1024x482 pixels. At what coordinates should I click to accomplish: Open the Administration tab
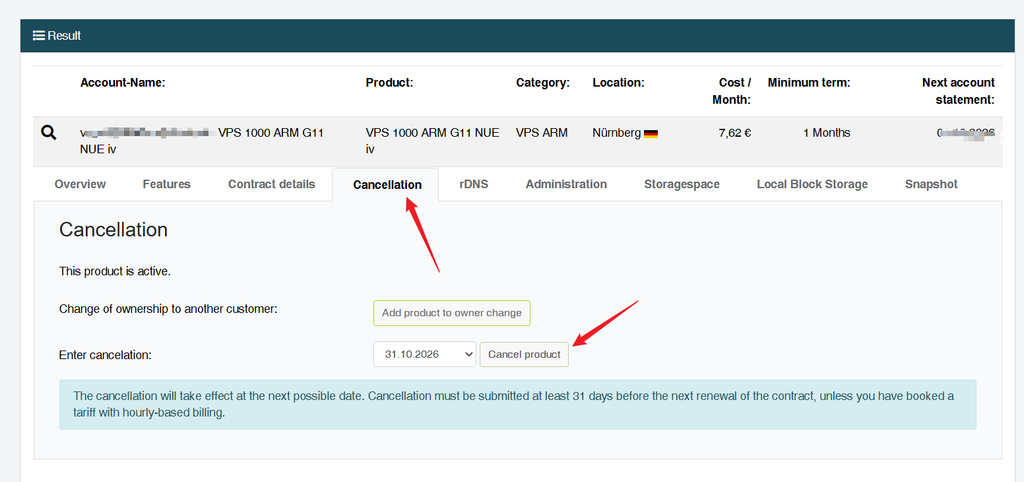point(566,184)
